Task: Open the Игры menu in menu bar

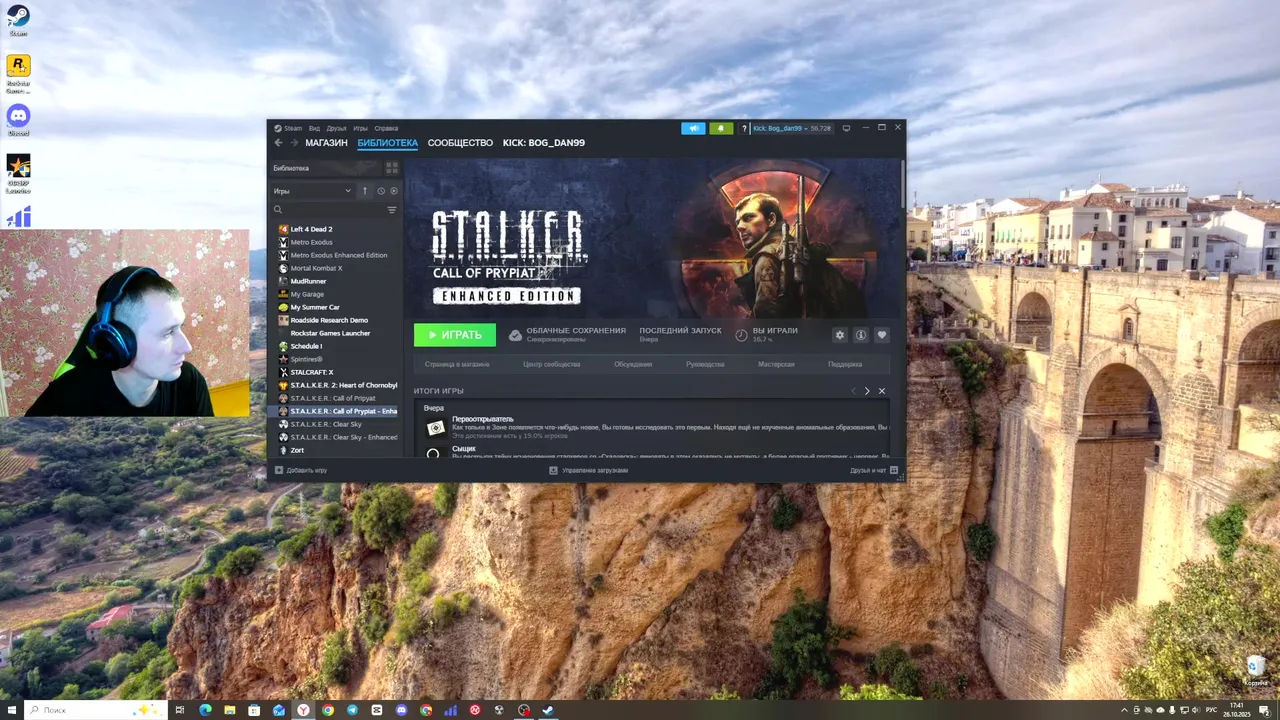Action: (x=360, y=128)
